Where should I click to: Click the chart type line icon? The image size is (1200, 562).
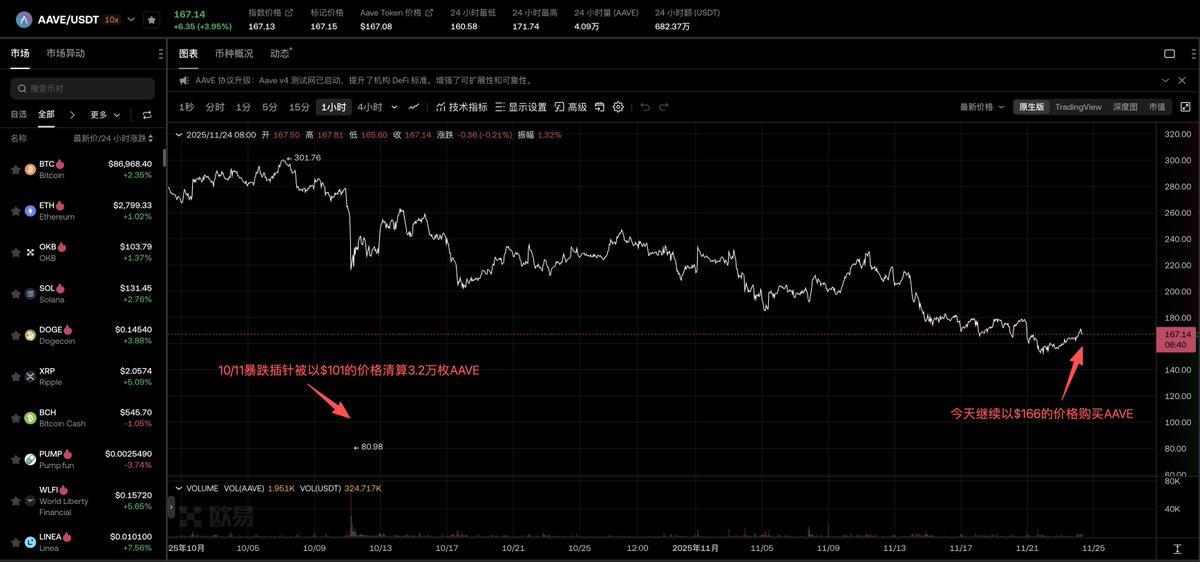(413, 107)
